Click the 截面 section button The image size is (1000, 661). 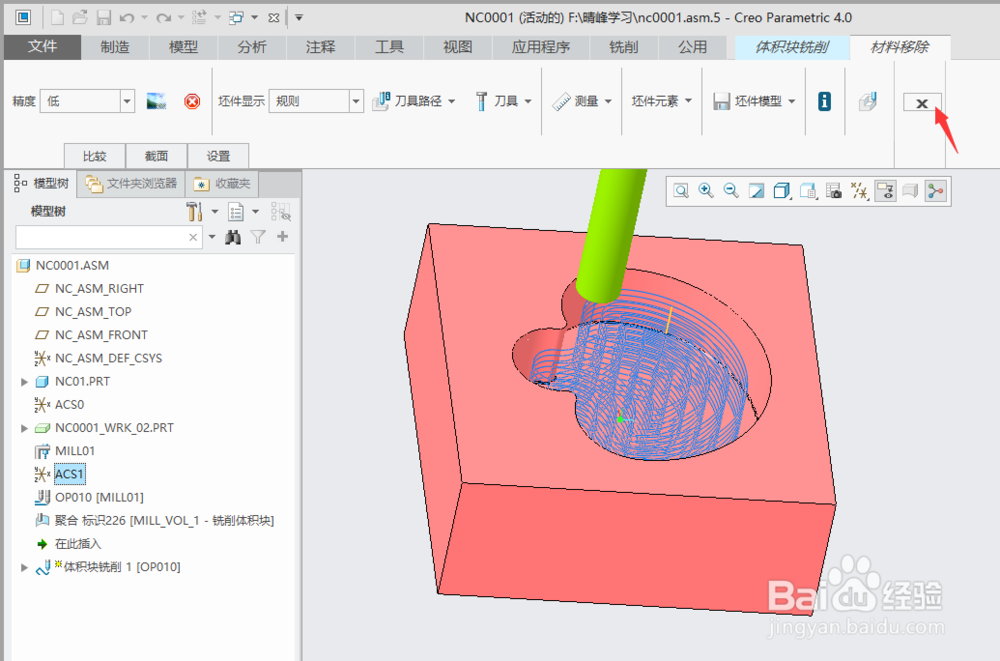pyautogui.click(x=156, y=156)
